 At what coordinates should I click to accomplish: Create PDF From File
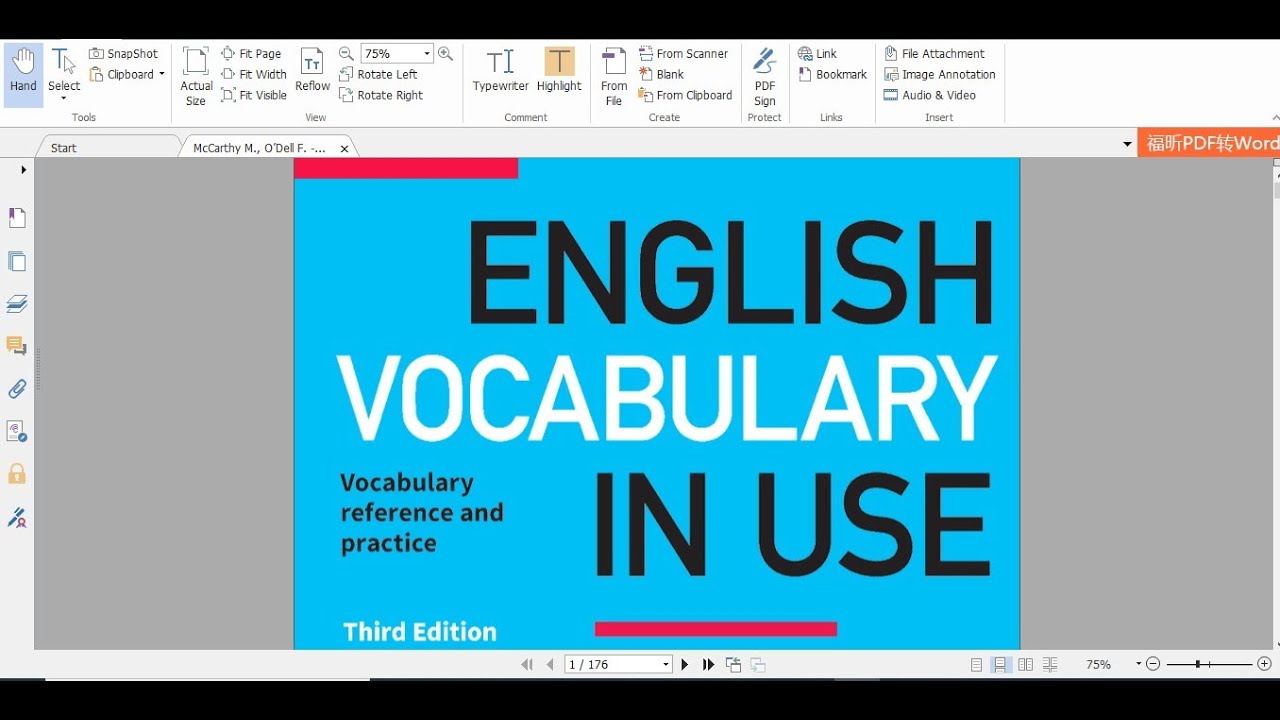pyautogui.click(x=614, y=76)
